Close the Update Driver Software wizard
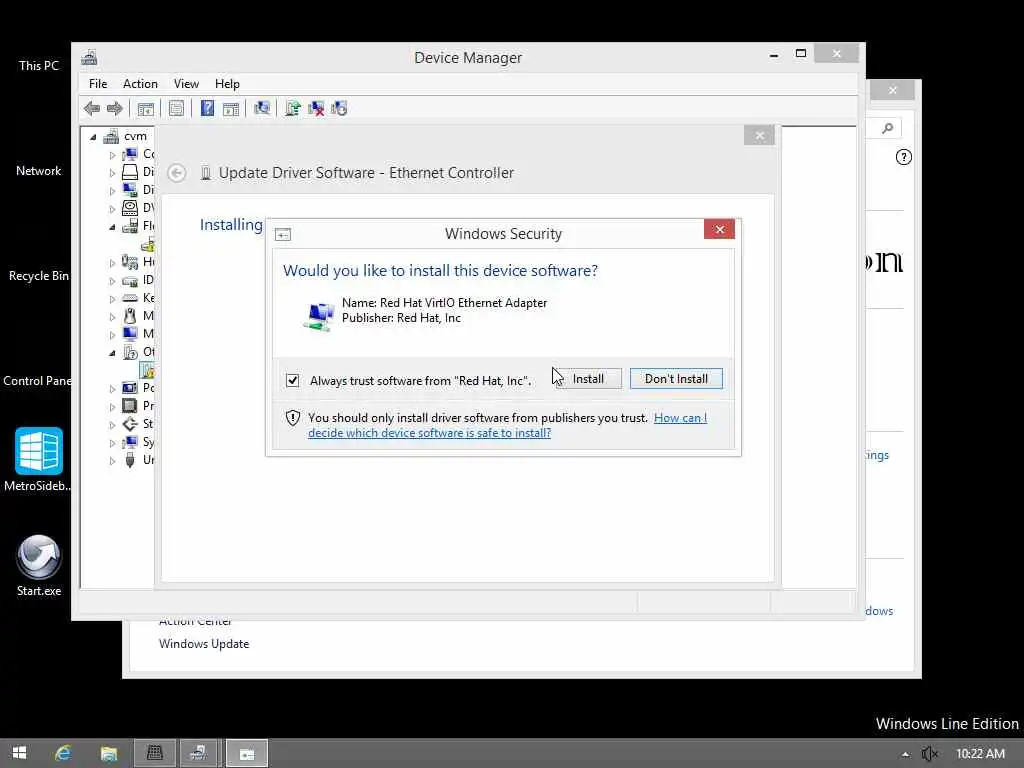Image resolution: width=1024 pixels, height=768 pixels. 759,136
